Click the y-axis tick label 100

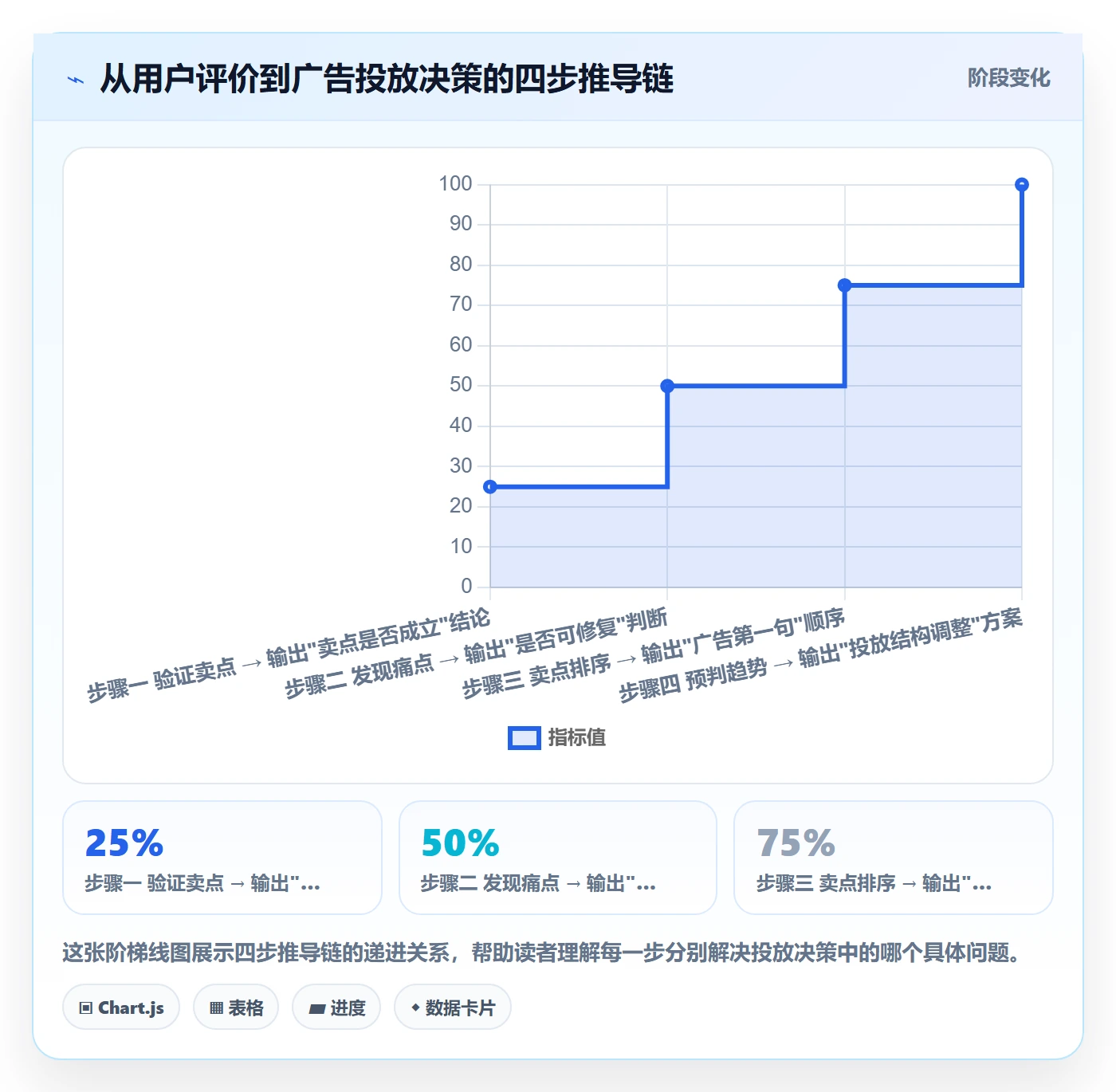(455, 184)
